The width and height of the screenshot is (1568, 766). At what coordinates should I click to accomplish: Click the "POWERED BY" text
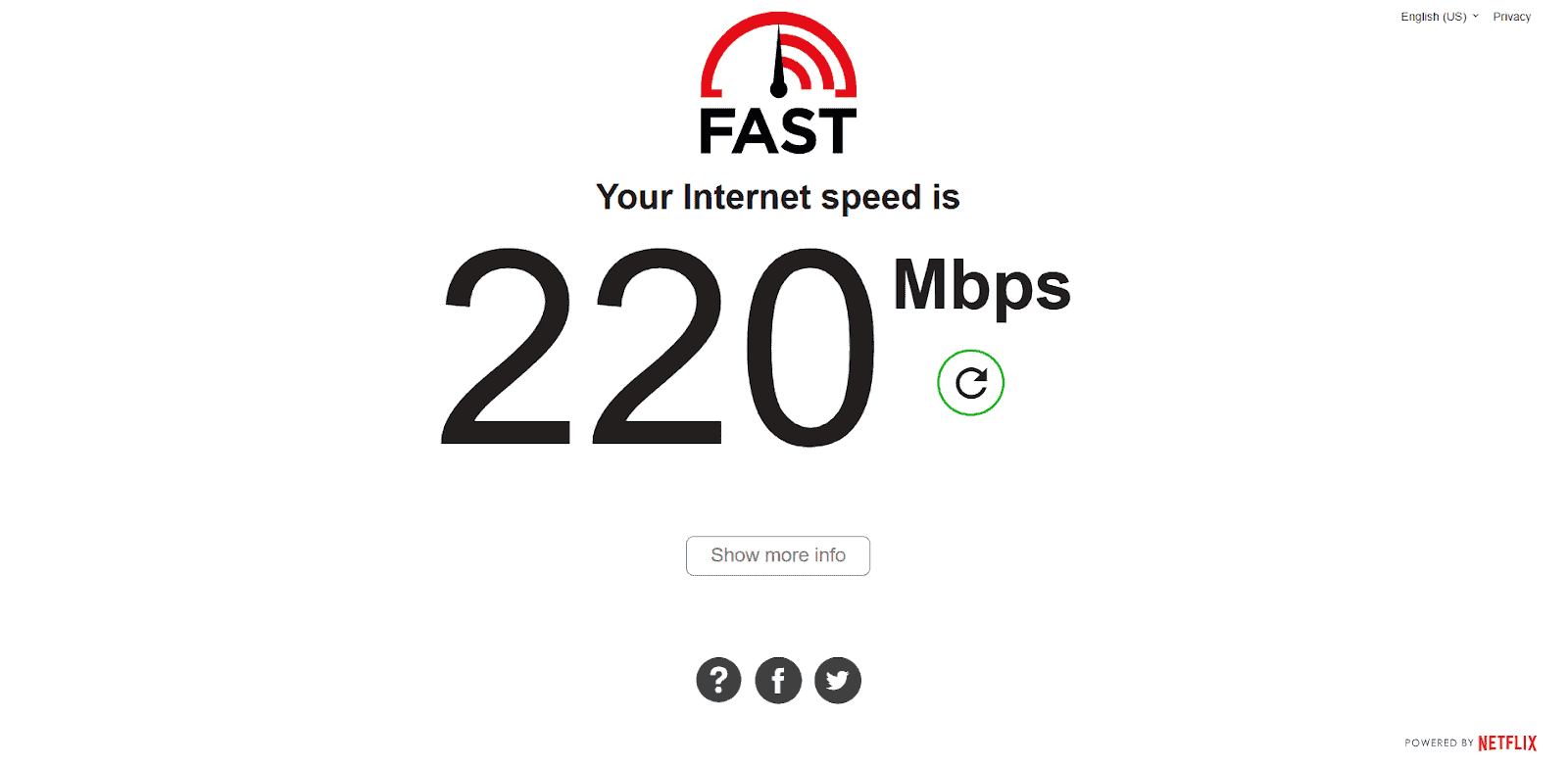point(1439,743)
